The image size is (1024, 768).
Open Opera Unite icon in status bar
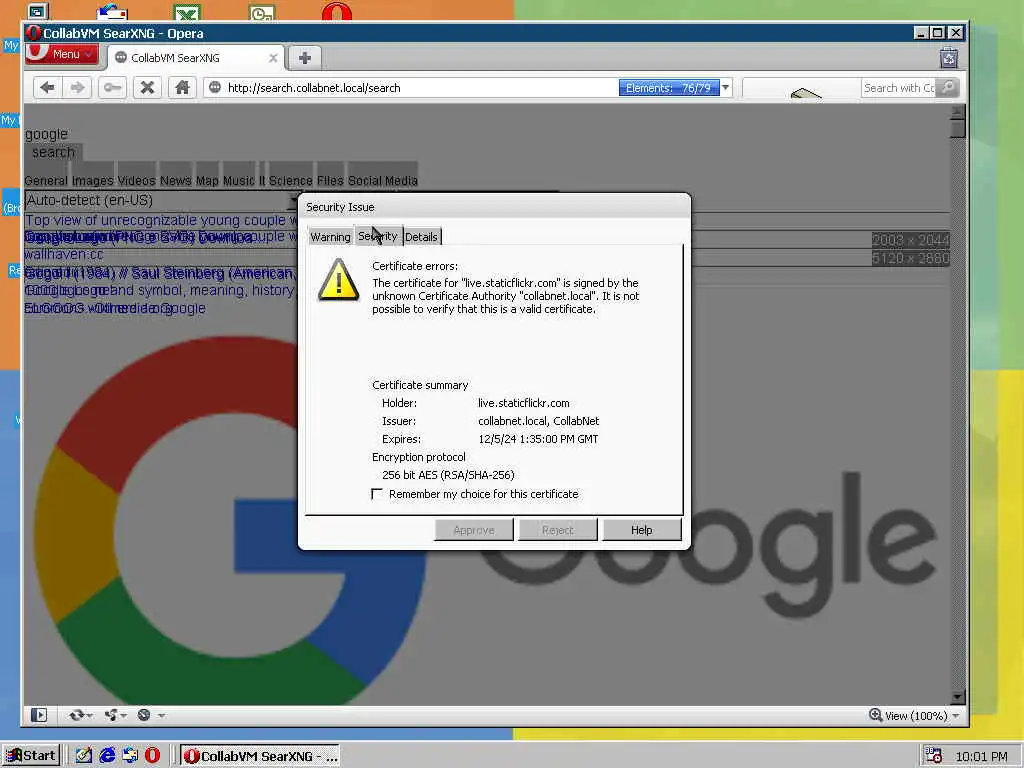[111, 715]
